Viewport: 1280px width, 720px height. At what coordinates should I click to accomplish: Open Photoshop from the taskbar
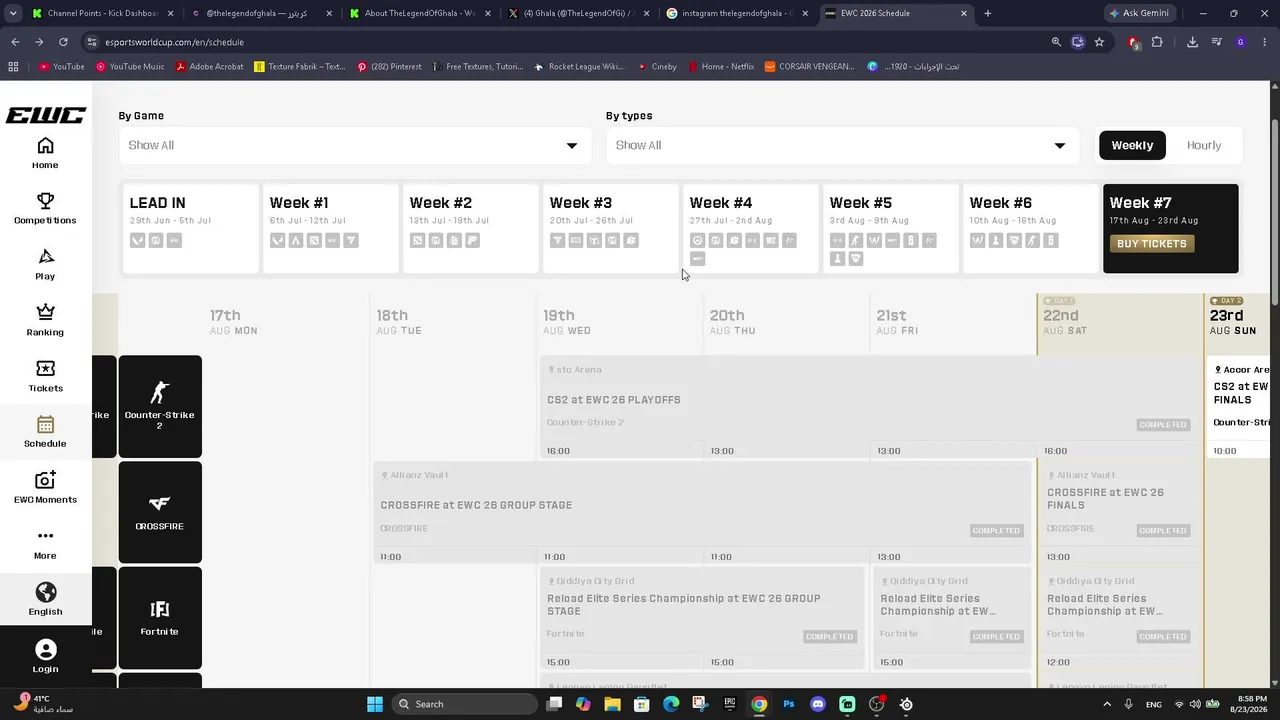pyautogui.click(x=789, y=704)
